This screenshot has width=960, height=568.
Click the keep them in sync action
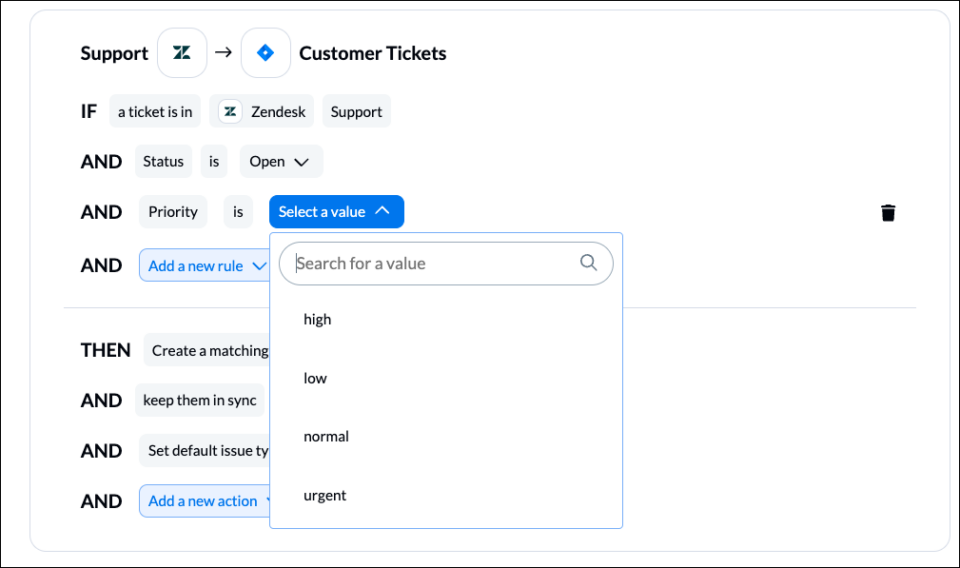pyautogui.click(x=200, y=400)
